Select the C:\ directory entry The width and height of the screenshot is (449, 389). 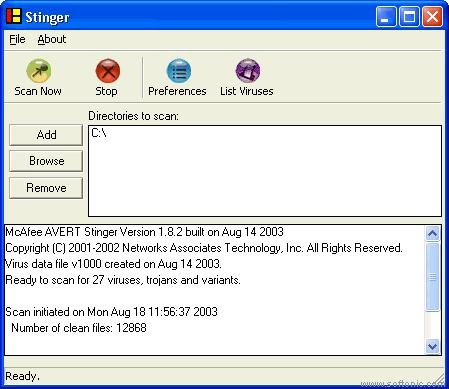[x=99, y=133]
